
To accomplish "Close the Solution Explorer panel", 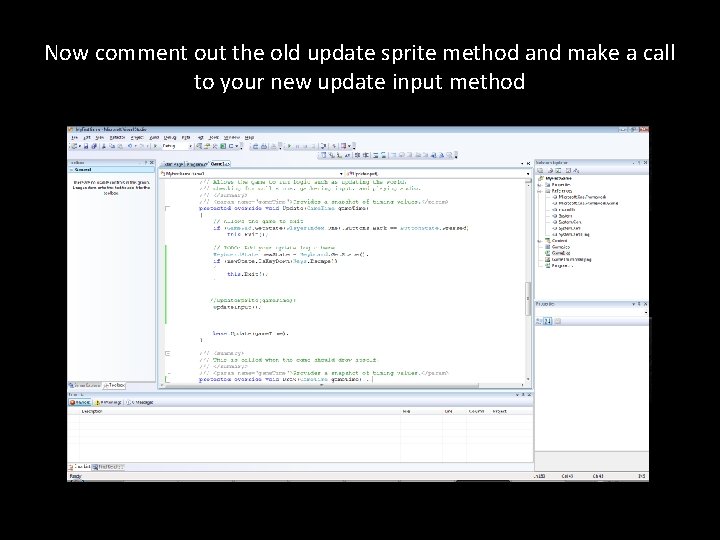I will [x=645, y=163].
